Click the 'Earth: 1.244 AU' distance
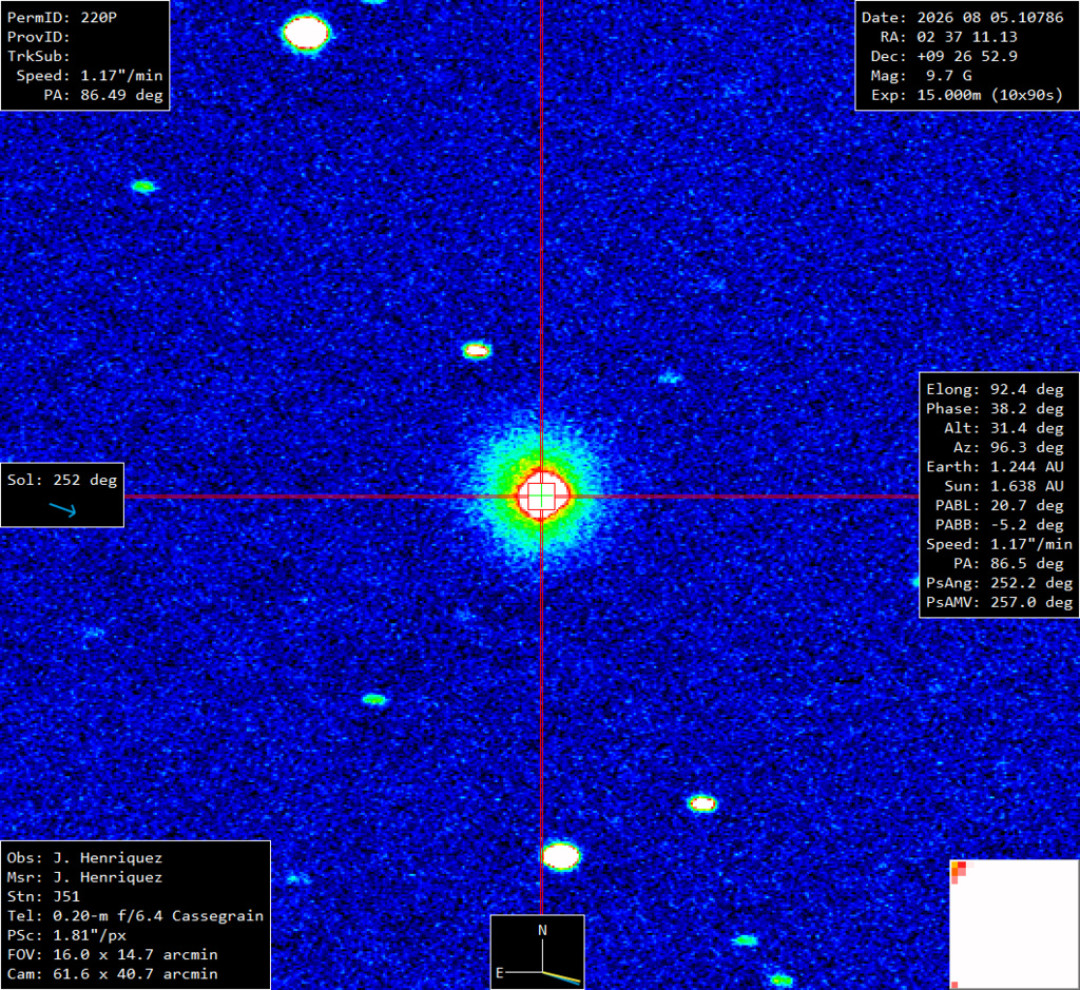Viewport: 1080px width, 990px height. (995, 467)
